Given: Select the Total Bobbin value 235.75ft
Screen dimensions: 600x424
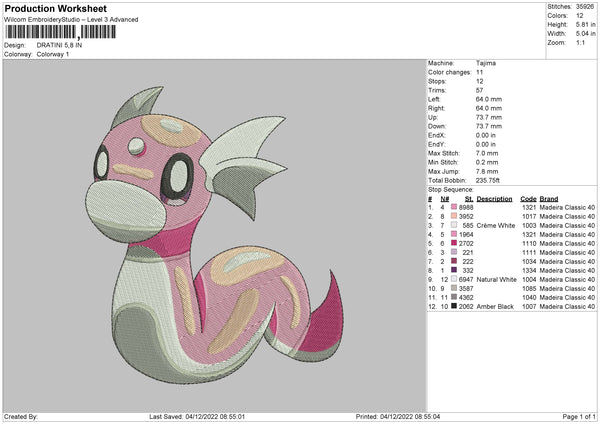Looking at the screenshot, I should click(x=488, y=180).
